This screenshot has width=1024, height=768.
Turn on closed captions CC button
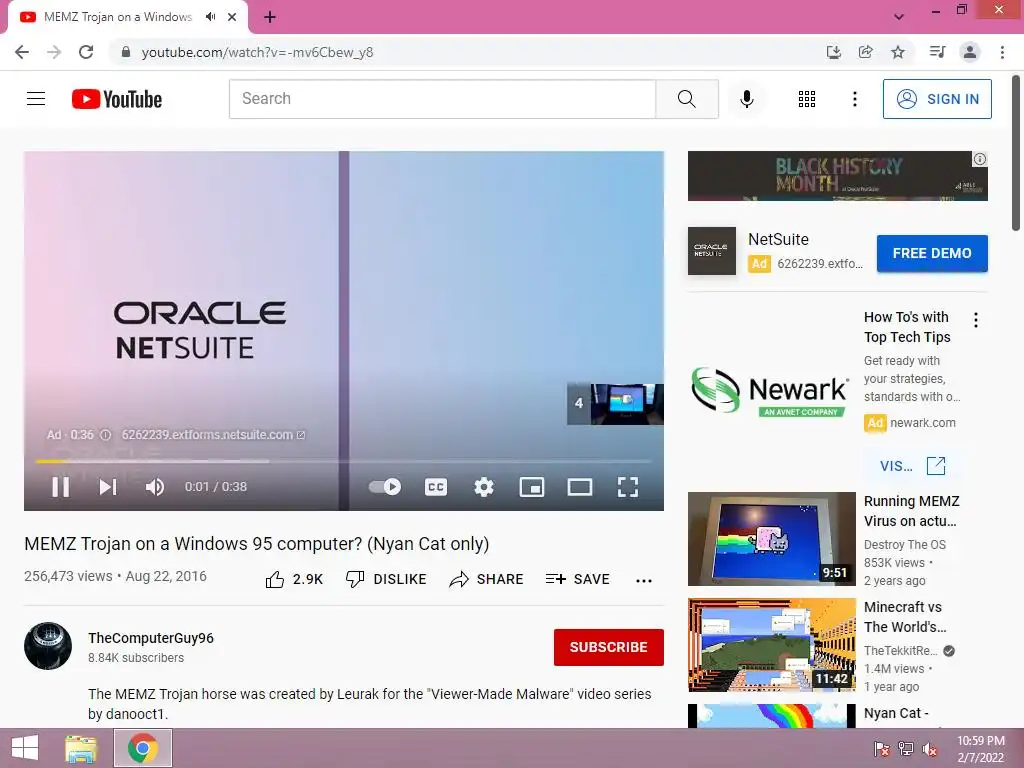tap(436, 487)
